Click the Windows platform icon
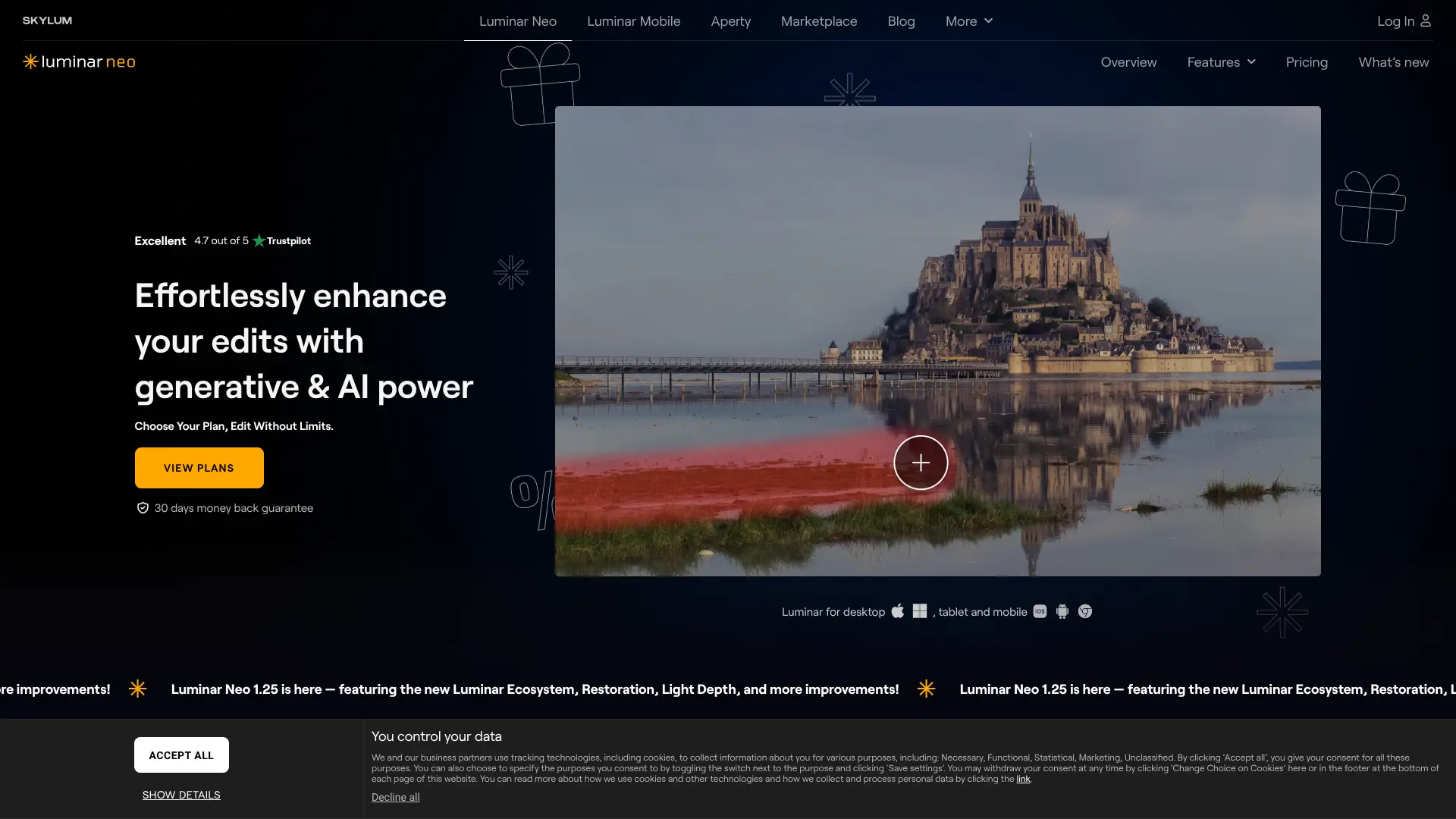 920,611
